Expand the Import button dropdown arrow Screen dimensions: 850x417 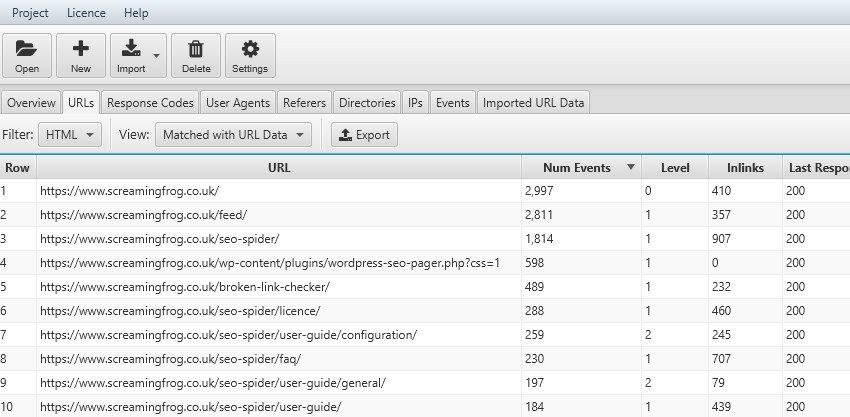tap(156, 55)
